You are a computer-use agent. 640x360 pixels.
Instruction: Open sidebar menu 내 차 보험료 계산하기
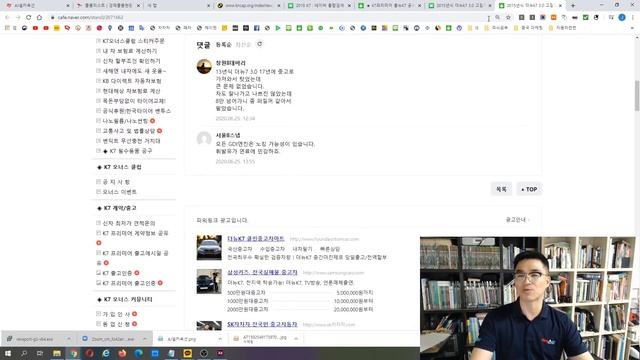click(130, 51)
